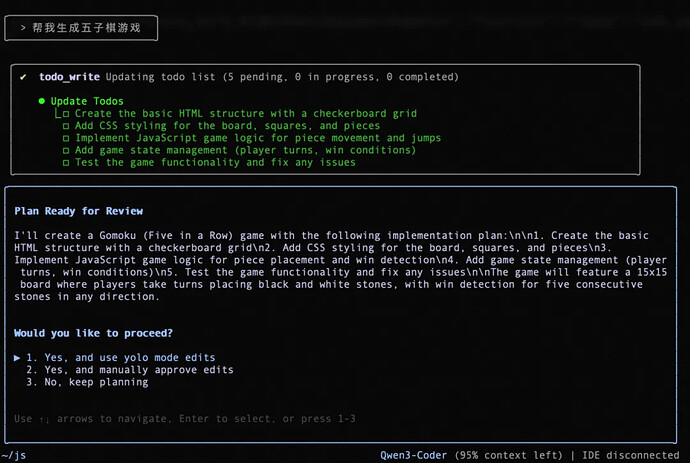Click the tree branch symbol under Update Todos
Image resolution: width=690 pixels, height=463 pixels.
[x=58, y=114]
